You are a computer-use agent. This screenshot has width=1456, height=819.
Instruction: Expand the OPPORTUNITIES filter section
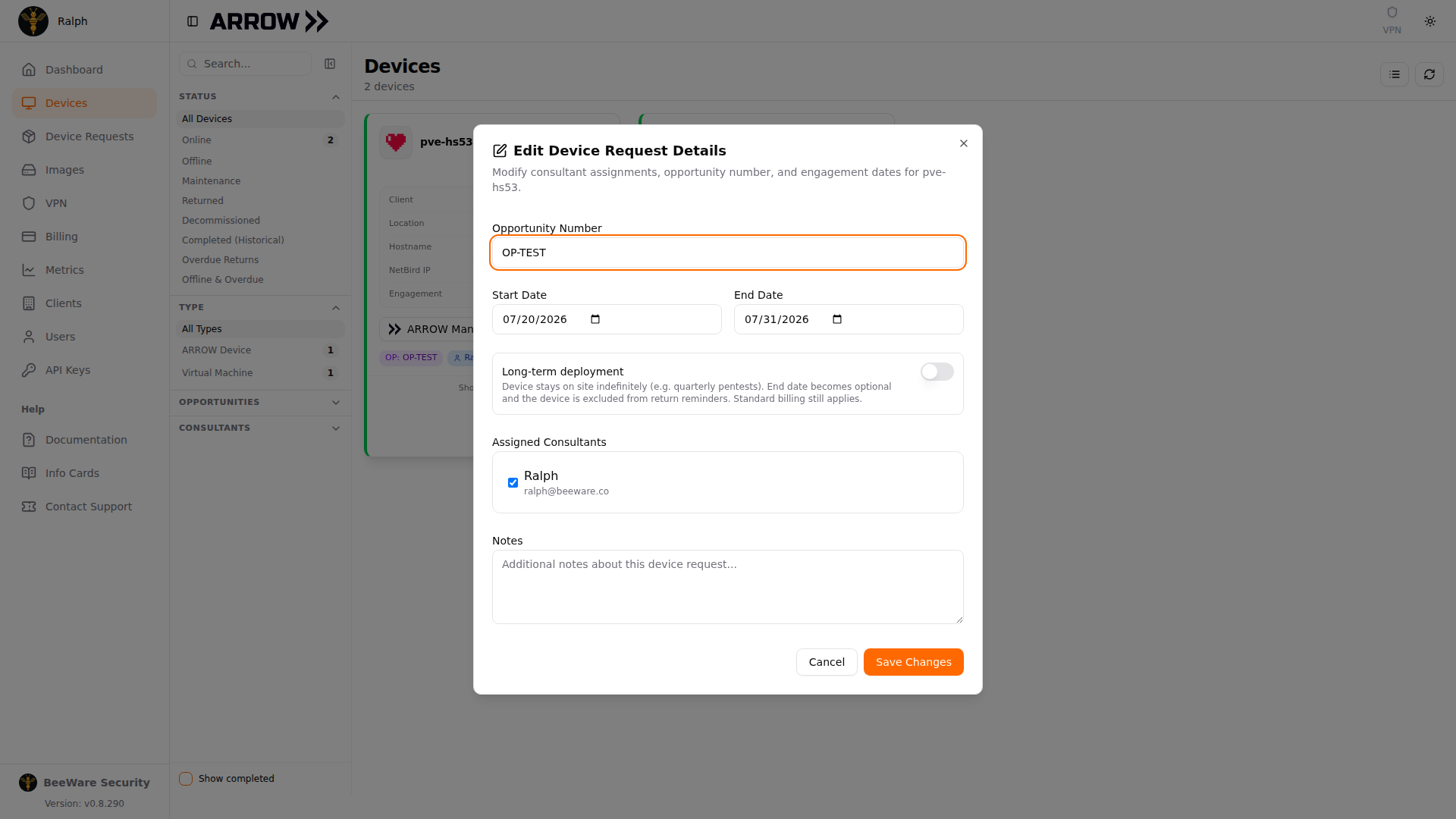pyautogui.click(x=260, y=403)
